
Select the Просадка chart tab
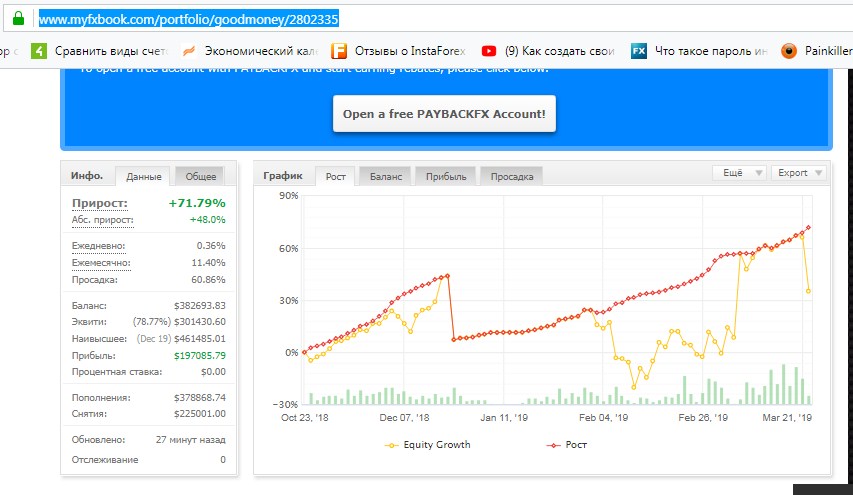coord(512,176)
